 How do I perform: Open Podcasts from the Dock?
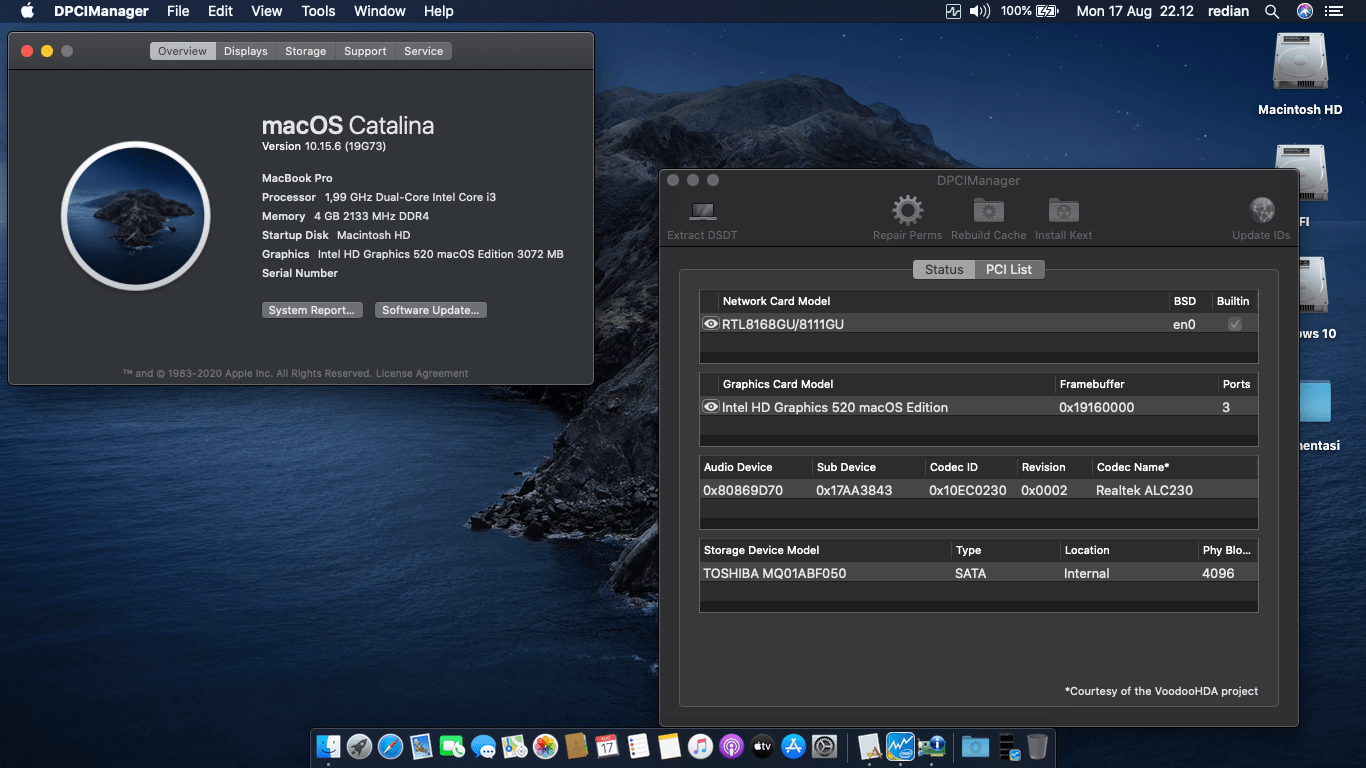(731, 746)
